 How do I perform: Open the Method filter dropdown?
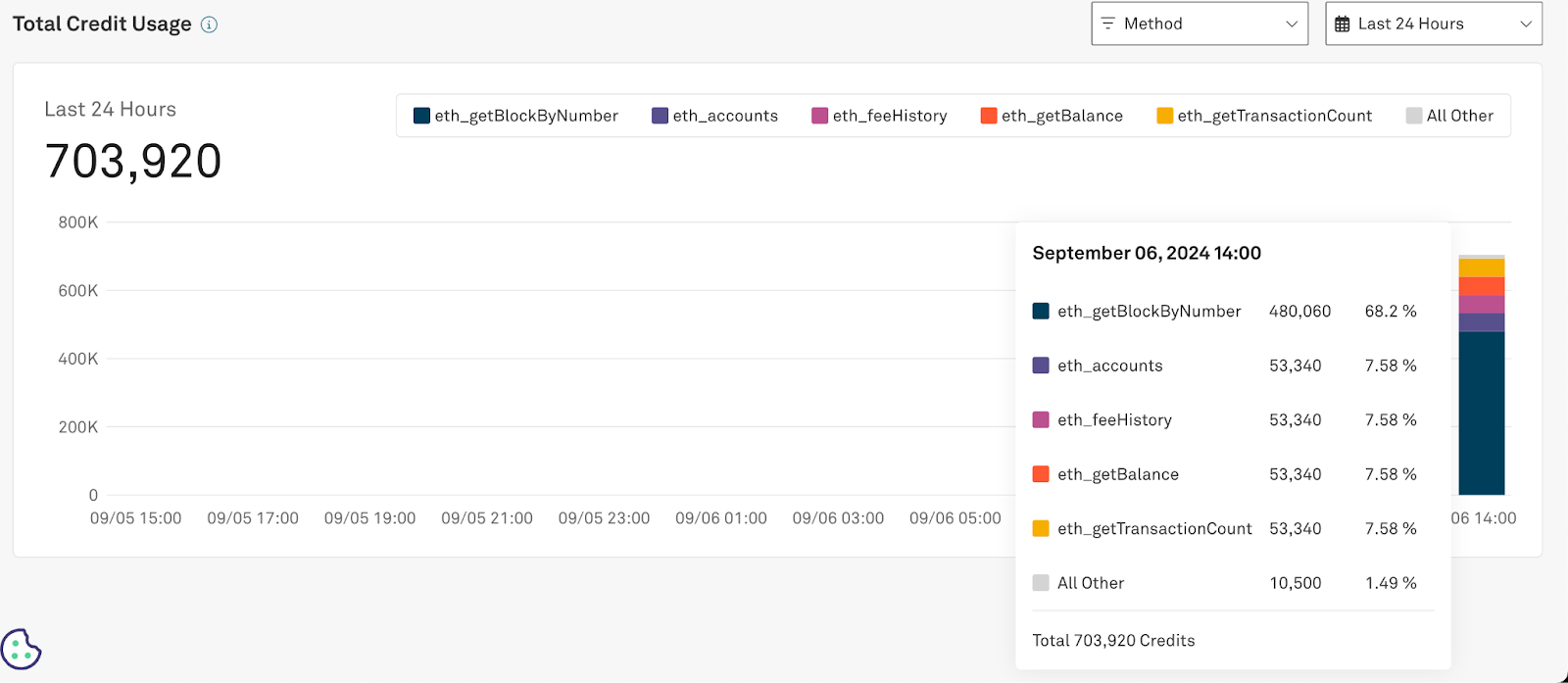coord(1199,24)
